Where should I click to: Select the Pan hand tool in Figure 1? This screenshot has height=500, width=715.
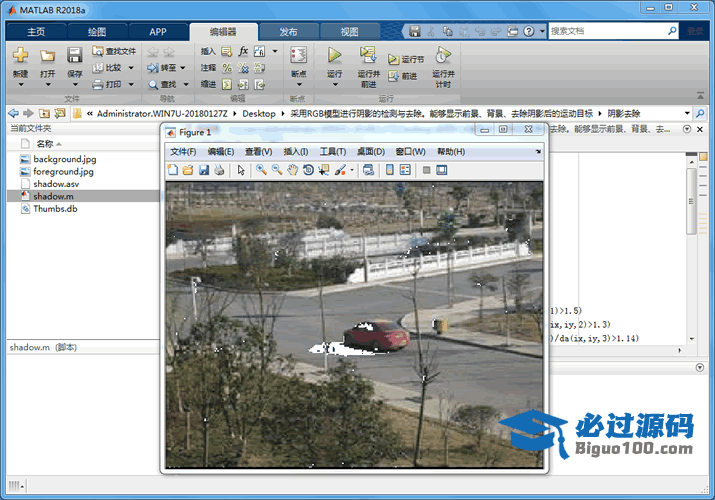pos(292,170)
